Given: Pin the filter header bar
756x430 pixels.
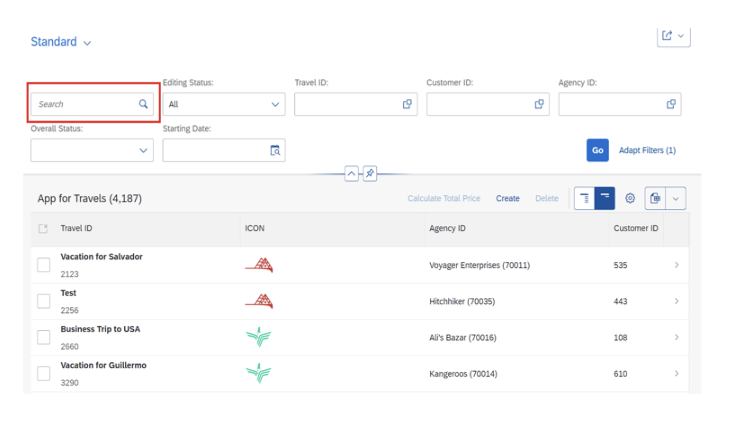Looking at the screenshot, I should click(x=370, y=174).
